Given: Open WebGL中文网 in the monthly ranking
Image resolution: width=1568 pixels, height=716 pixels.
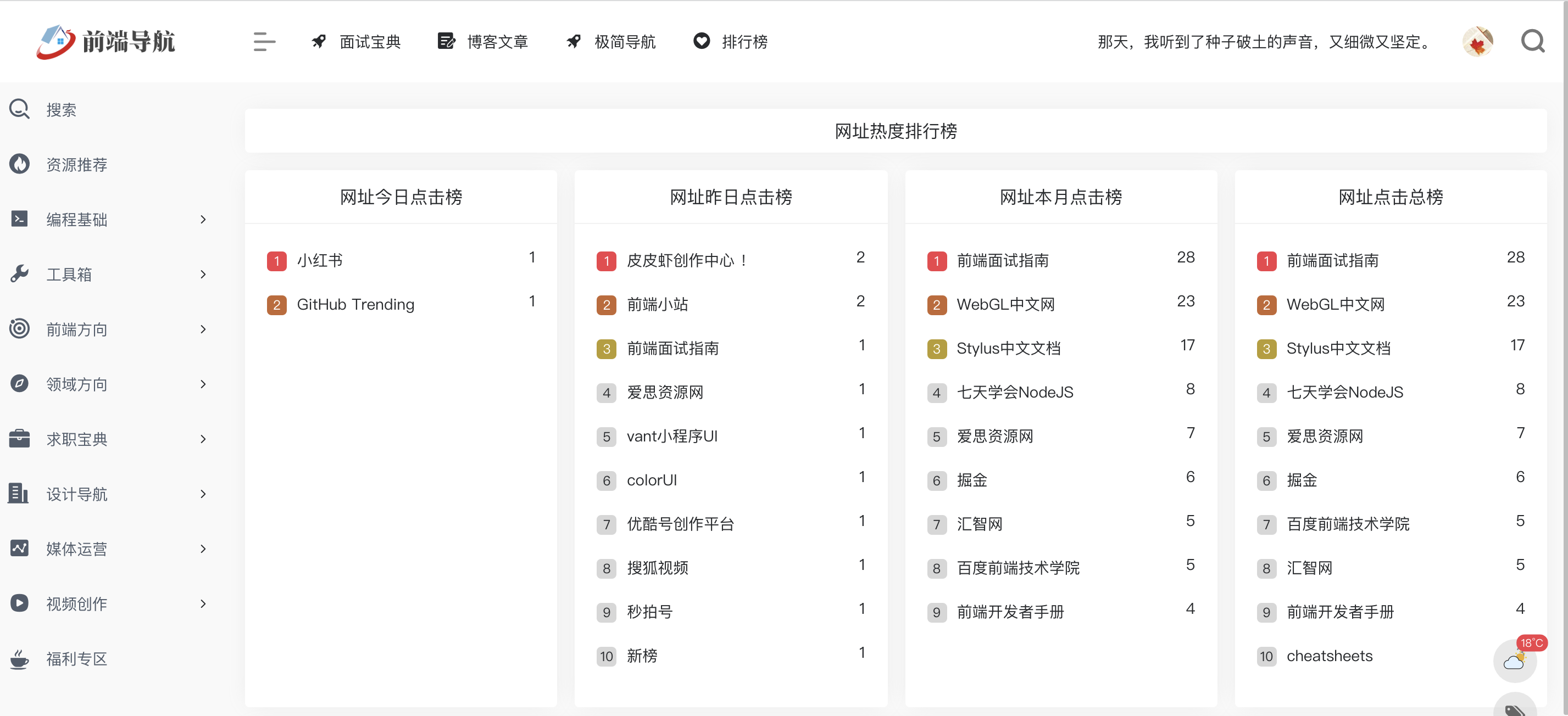Looking at the screenshot, I should click(x=1005, y=304).
